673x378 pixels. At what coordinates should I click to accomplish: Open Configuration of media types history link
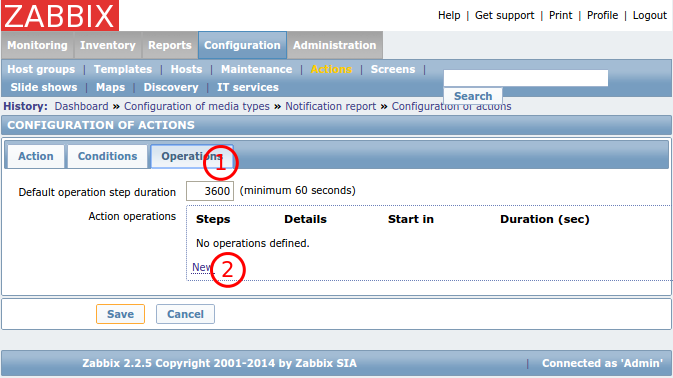click(197, 106)
